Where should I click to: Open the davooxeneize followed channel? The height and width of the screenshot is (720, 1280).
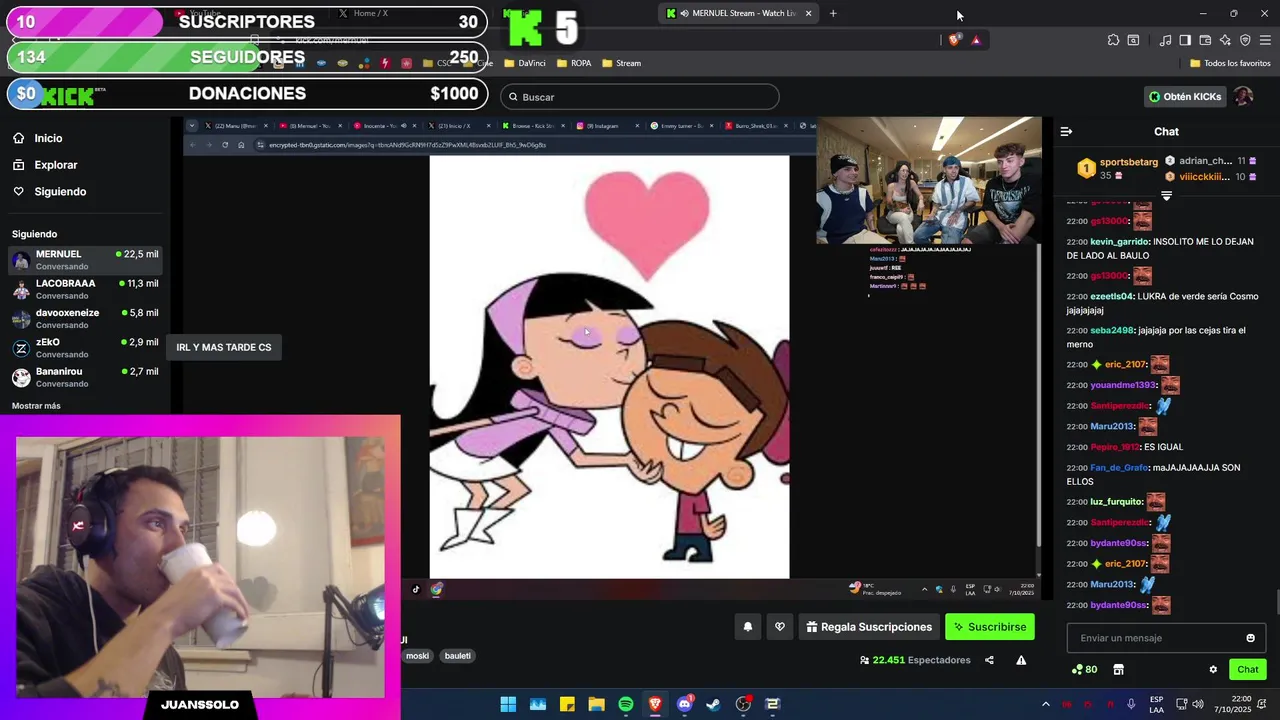(x=85, y=318)
